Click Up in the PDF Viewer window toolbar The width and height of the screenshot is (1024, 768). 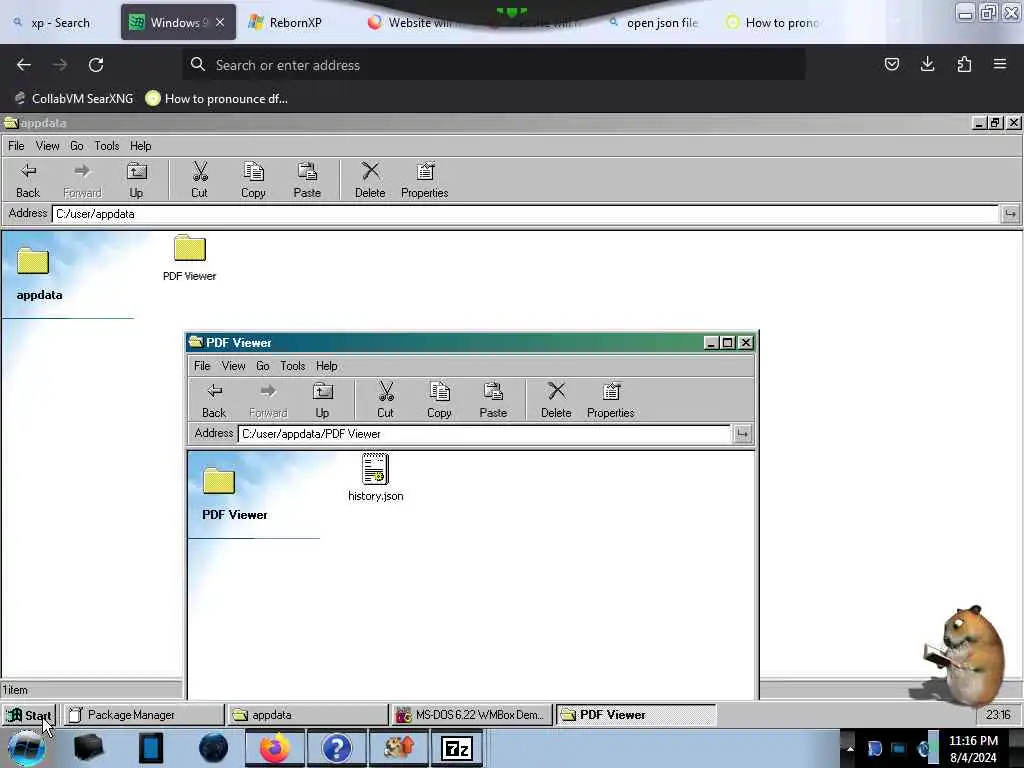pyautogui.click(x=322, y=400)
